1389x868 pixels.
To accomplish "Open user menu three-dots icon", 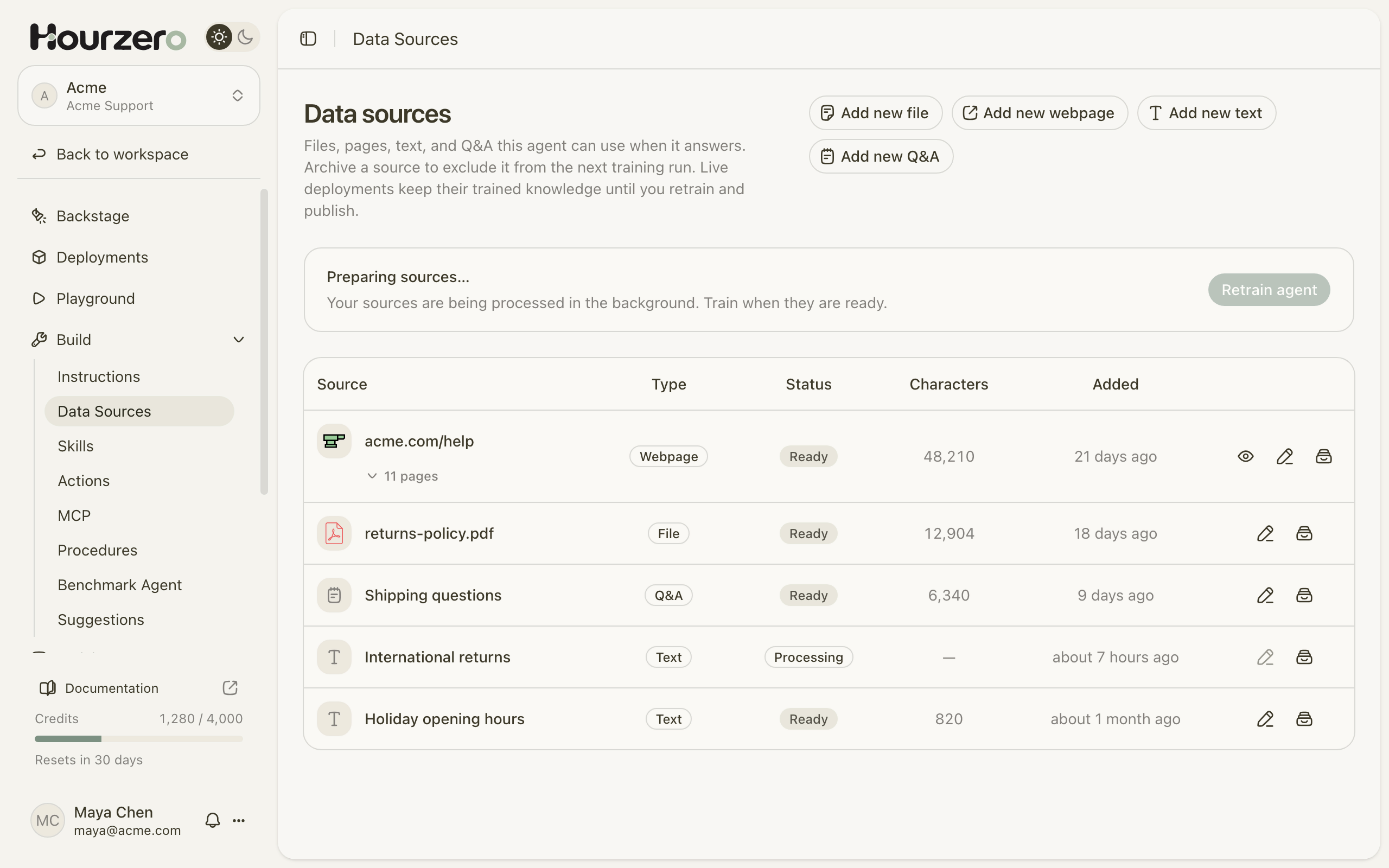I will [x=239, y=820].
